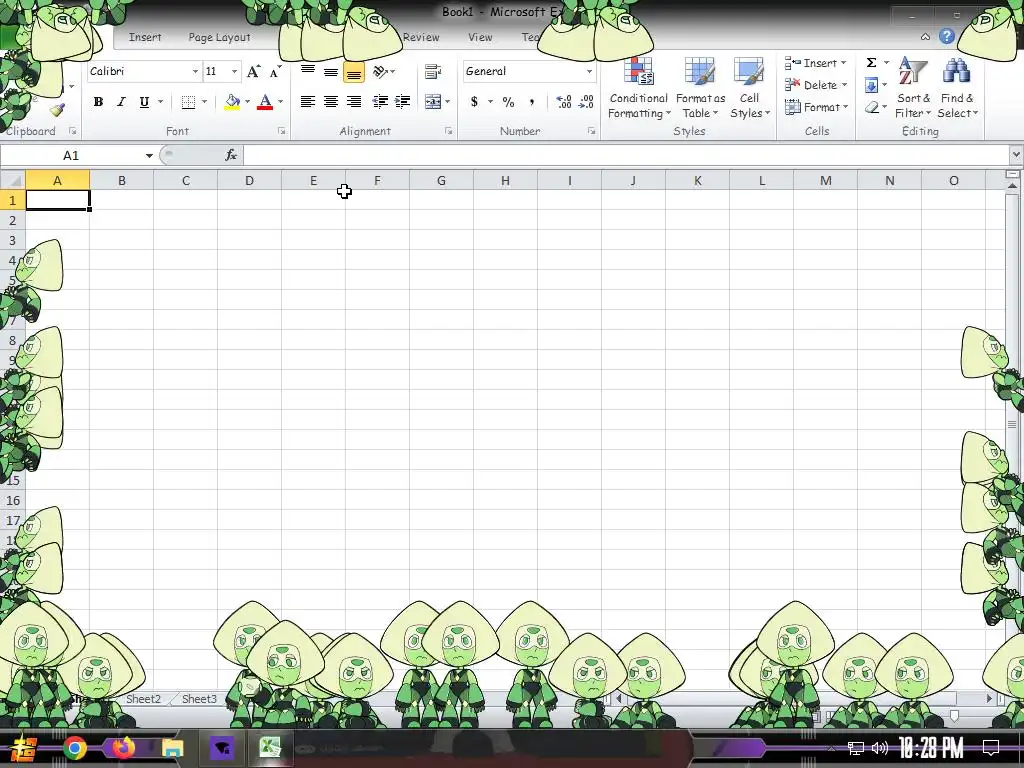Click Increase Decimal icon
This screenshot has height=768, width=1024.
(564, 102)
